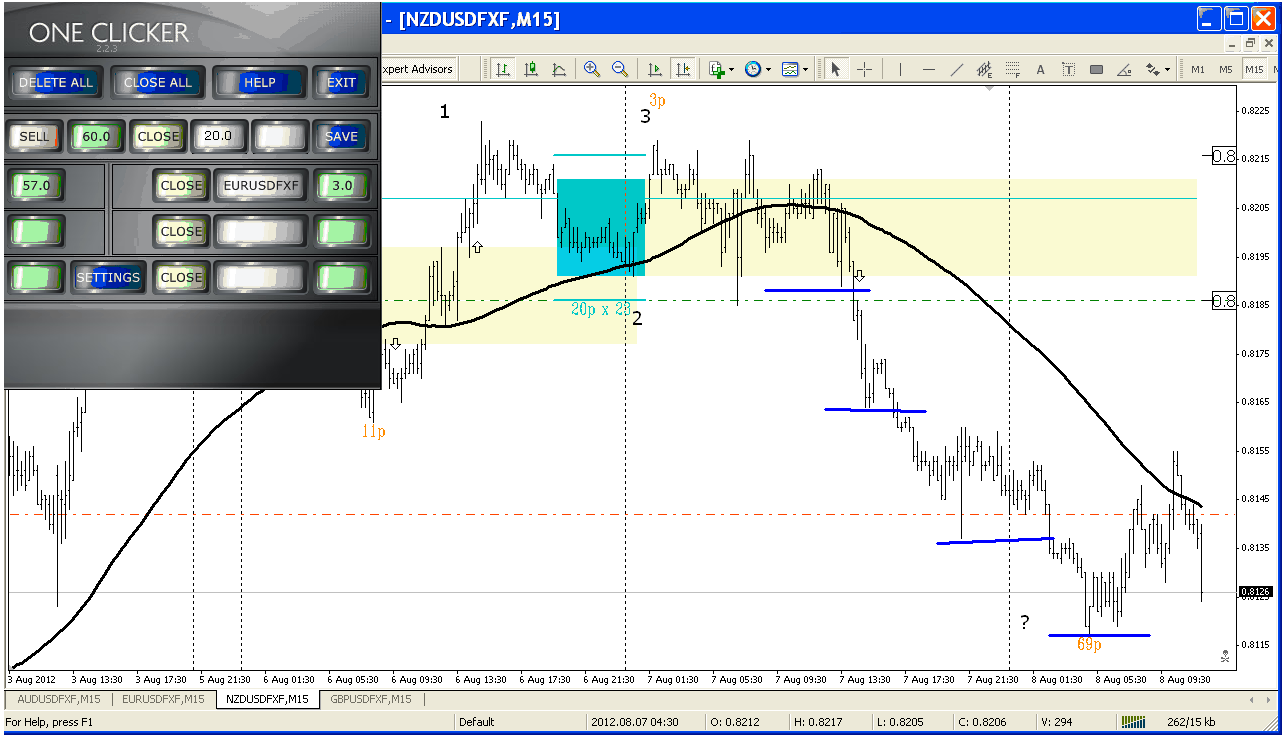
Task: Draw Fibonacci retracement
Action: coord(1012,69)
